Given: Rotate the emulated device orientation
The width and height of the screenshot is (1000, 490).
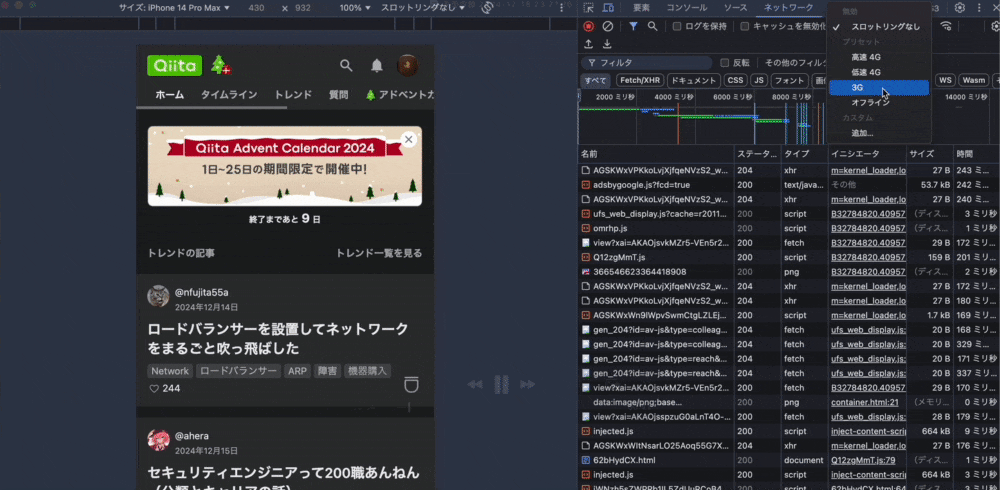Looking at the screenshot, I should (488, 8).
